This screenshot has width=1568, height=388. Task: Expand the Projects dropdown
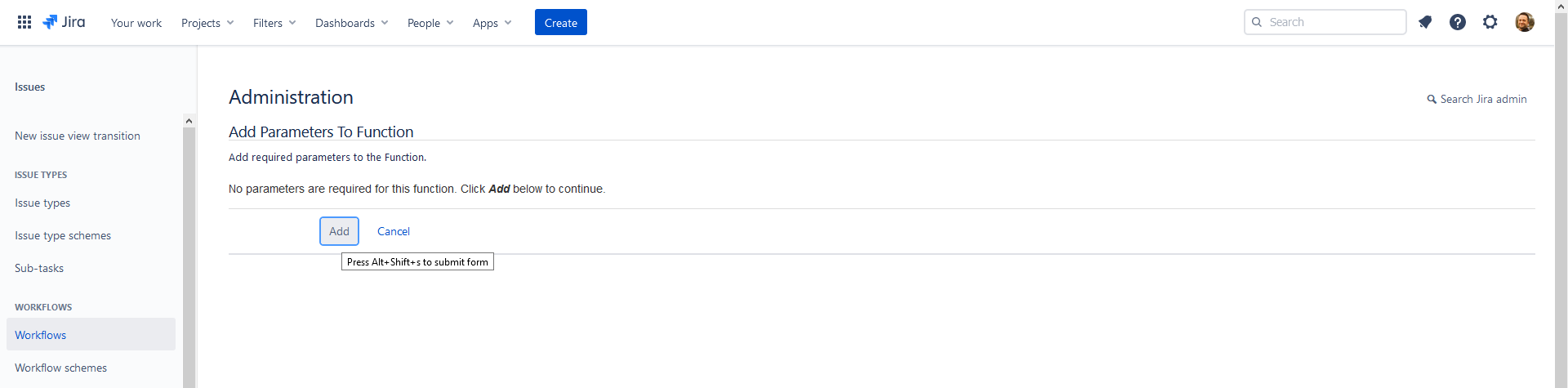pyautogui.click(x=207, y=23)
